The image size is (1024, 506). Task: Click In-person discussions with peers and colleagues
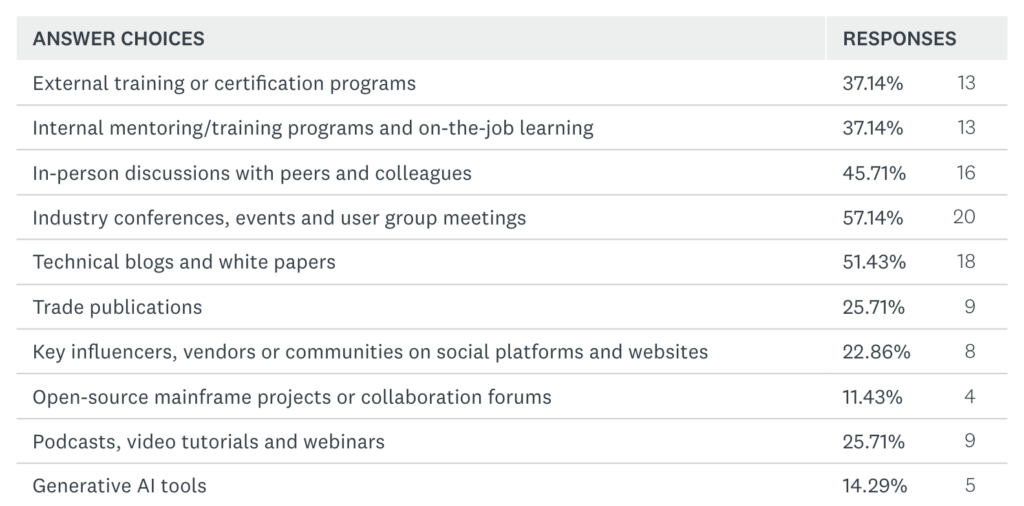252,174
